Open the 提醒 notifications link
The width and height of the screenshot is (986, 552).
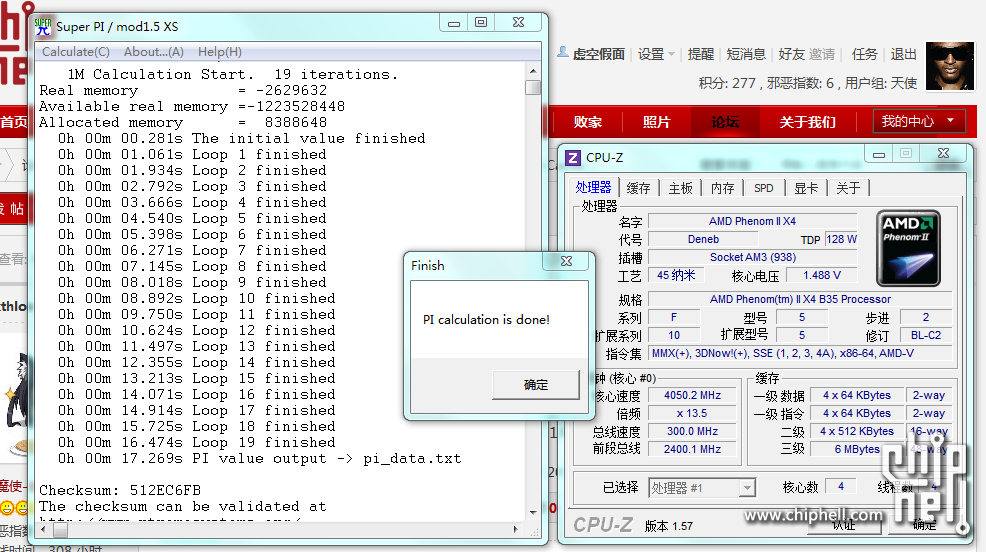(701, 54)
